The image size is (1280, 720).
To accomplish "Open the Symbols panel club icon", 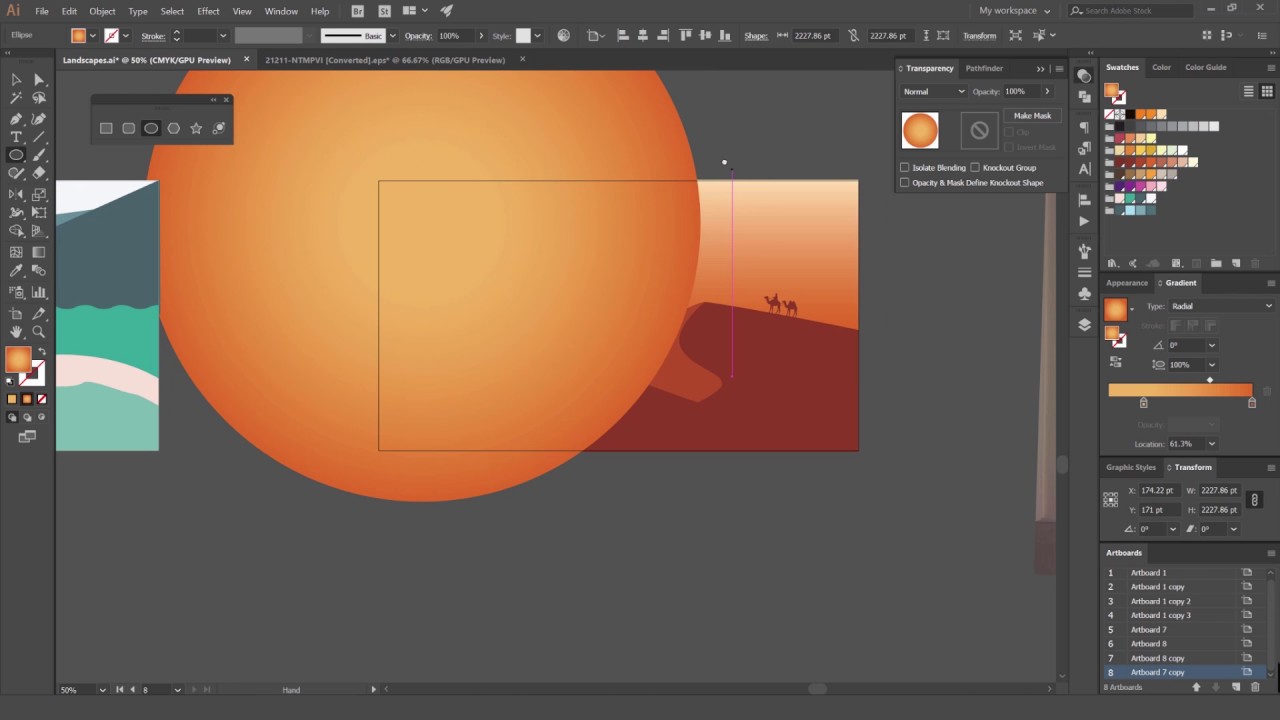I will (x=1084, y=294).
